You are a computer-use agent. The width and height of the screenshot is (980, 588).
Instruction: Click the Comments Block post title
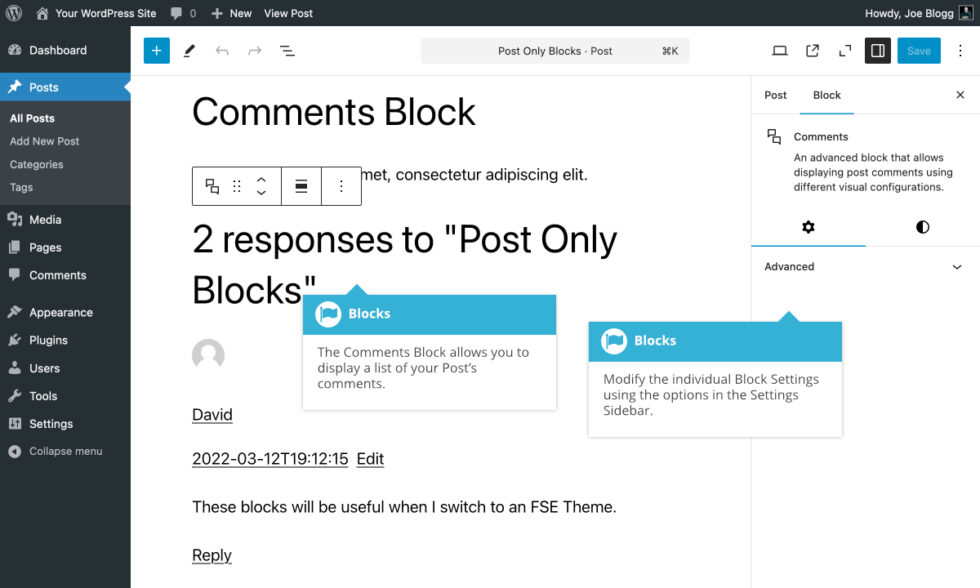tap(334, 112)
